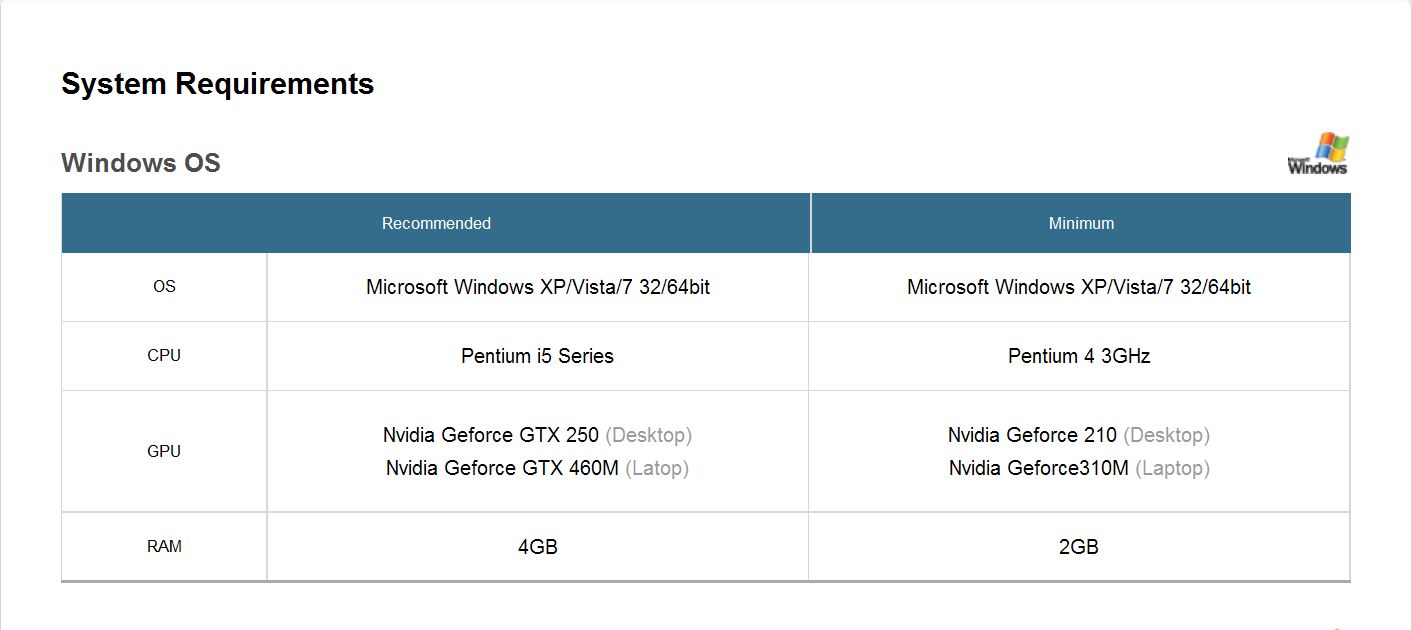Click the OS row label
Screen dimensions: 1412x630
(x=164, y=287)
